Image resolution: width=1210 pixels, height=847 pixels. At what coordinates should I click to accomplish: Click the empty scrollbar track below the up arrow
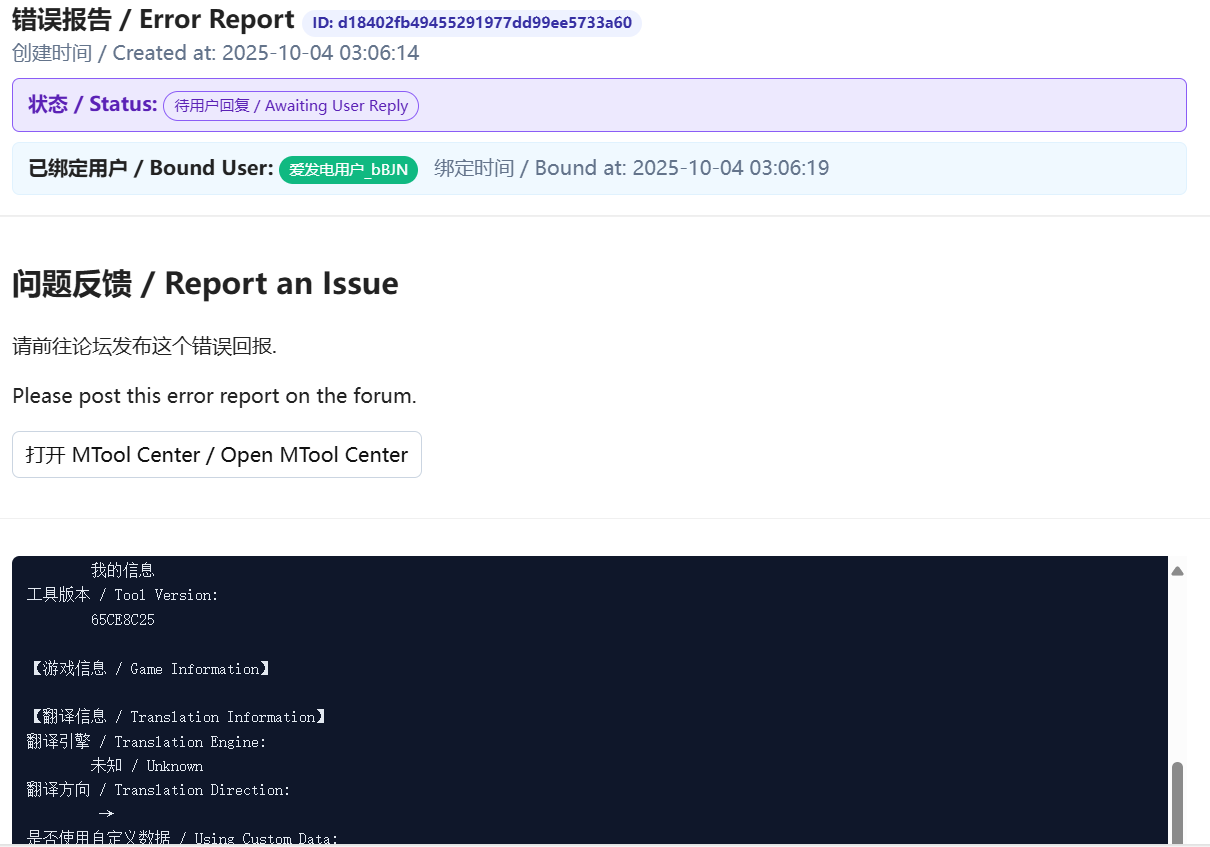click(1177, 670)
